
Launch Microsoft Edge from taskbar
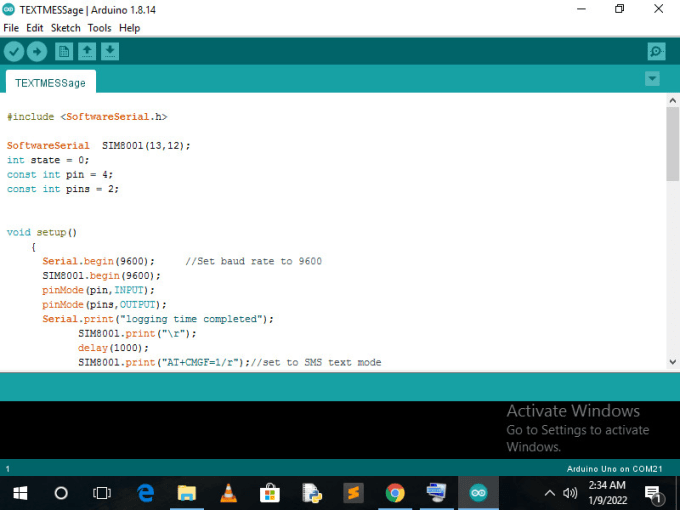pos(145,493)
